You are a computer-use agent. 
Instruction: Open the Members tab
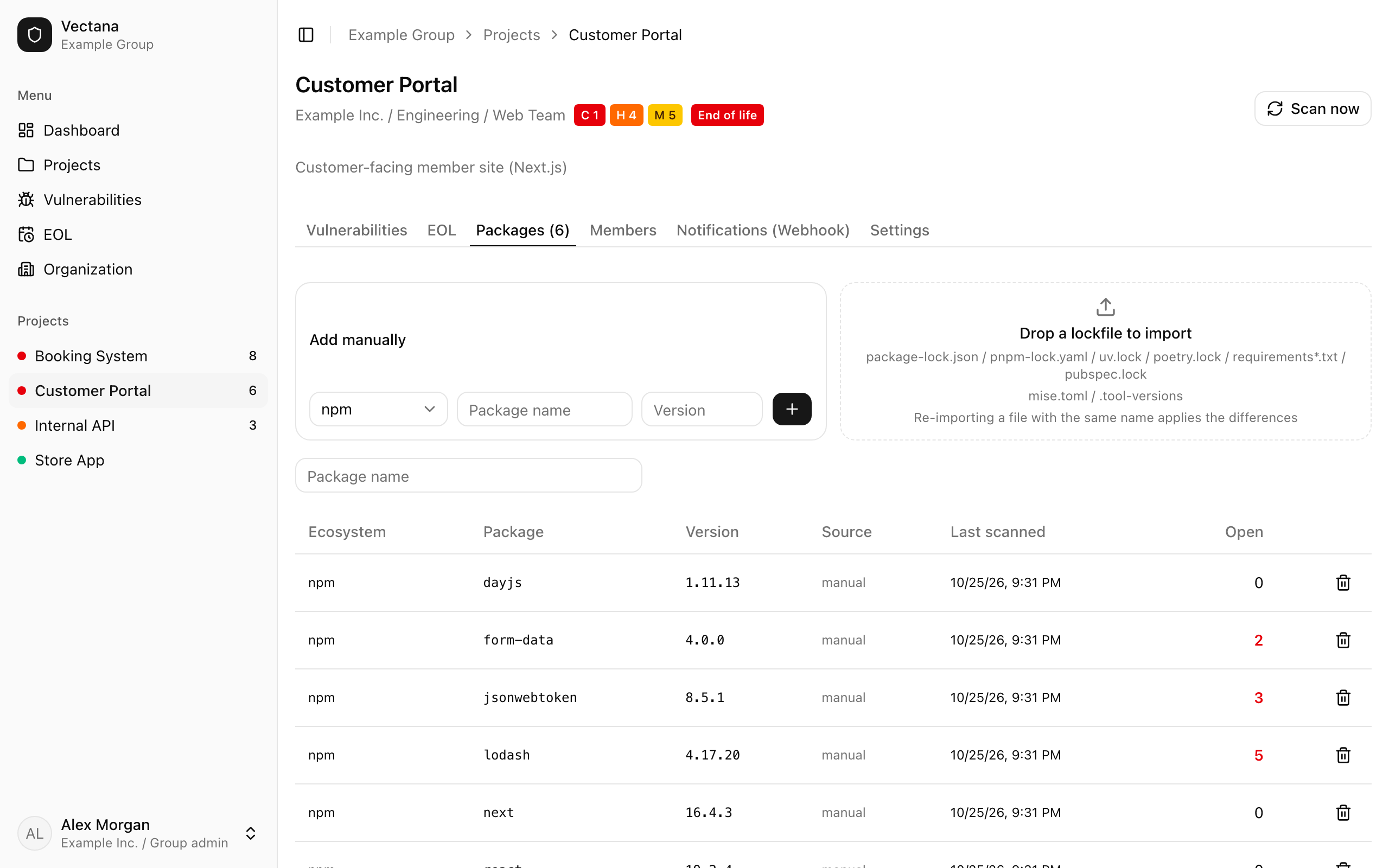tap(623, 230)
